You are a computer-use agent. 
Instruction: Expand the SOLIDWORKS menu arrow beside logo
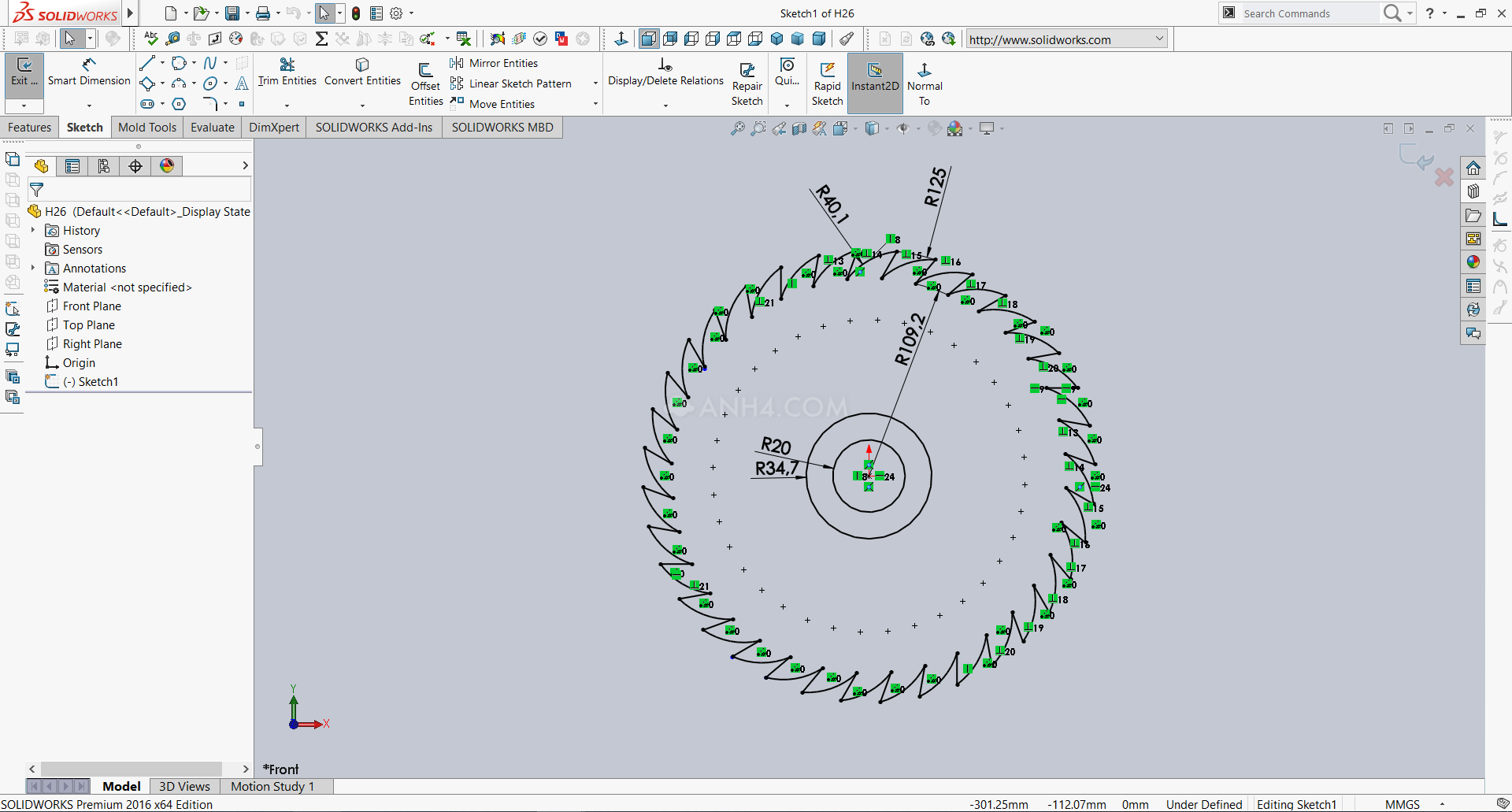(x=131, y=13)
